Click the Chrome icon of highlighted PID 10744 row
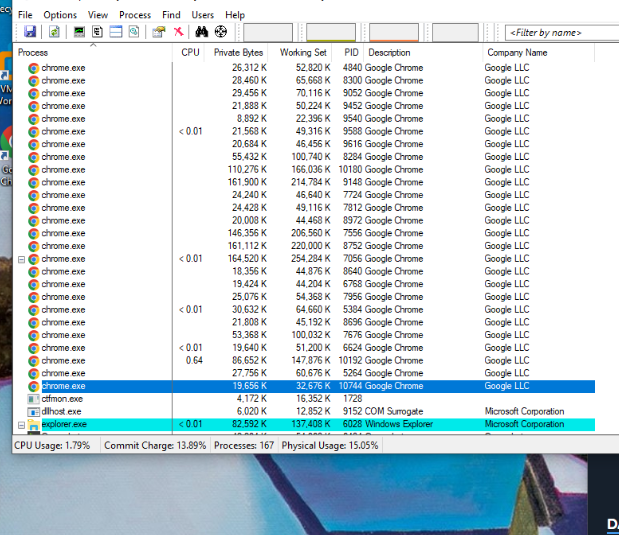The image size is (619, 535). point(34,386)
